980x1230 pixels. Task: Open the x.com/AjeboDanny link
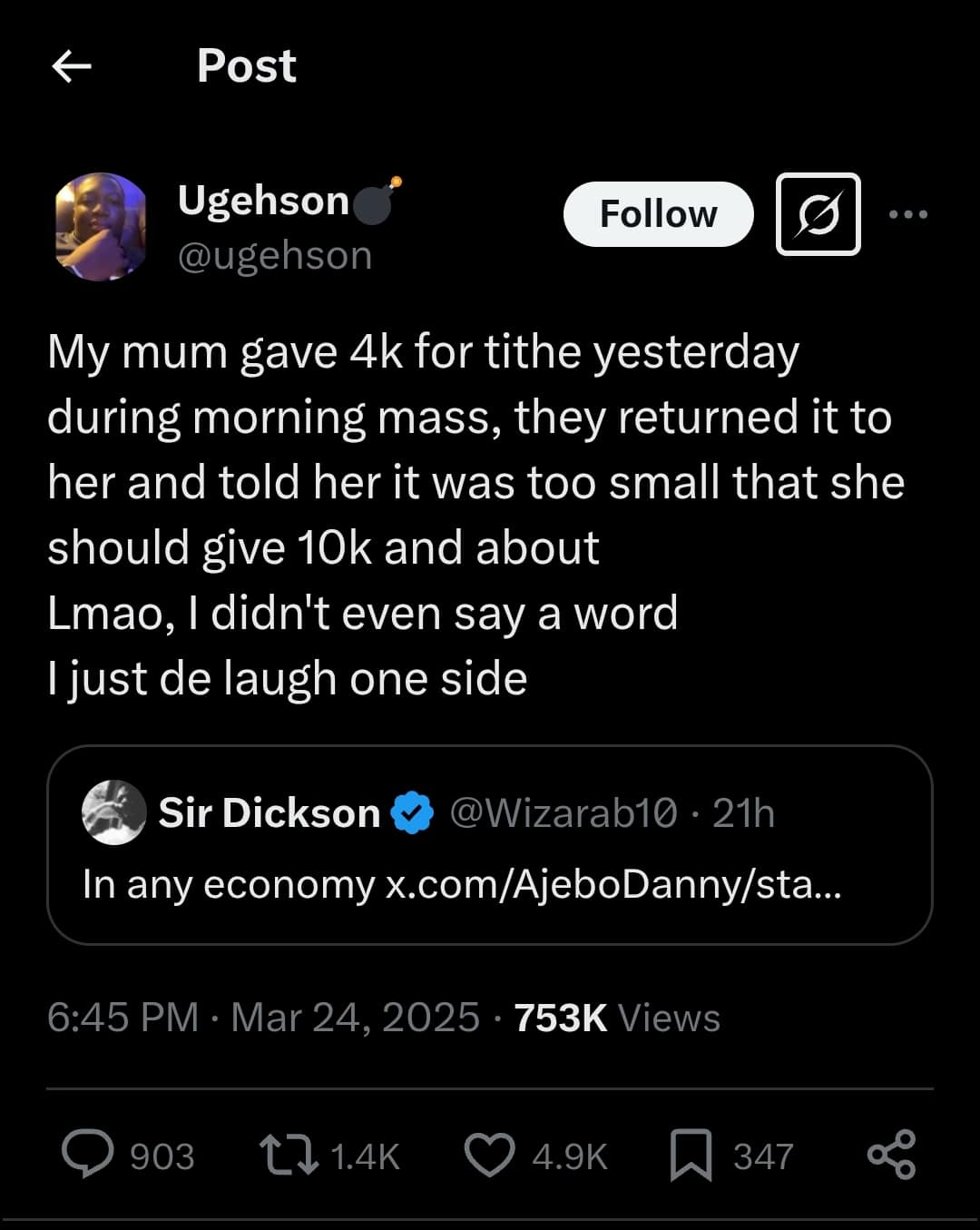(x=613, y=883)
